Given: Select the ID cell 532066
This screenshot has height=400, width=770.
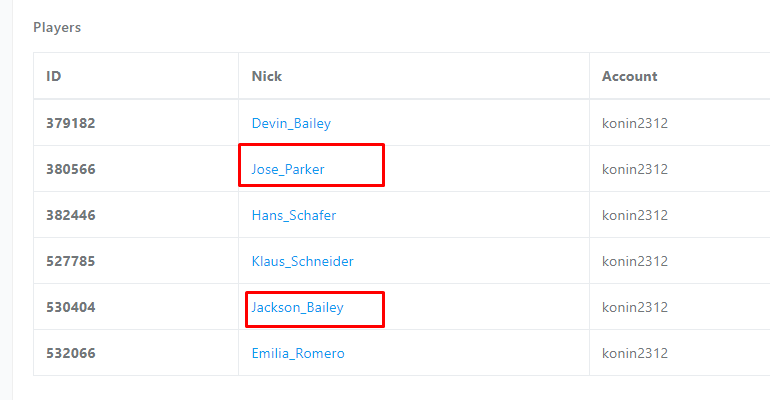Looking at the screenshot, I should point(71,353).
